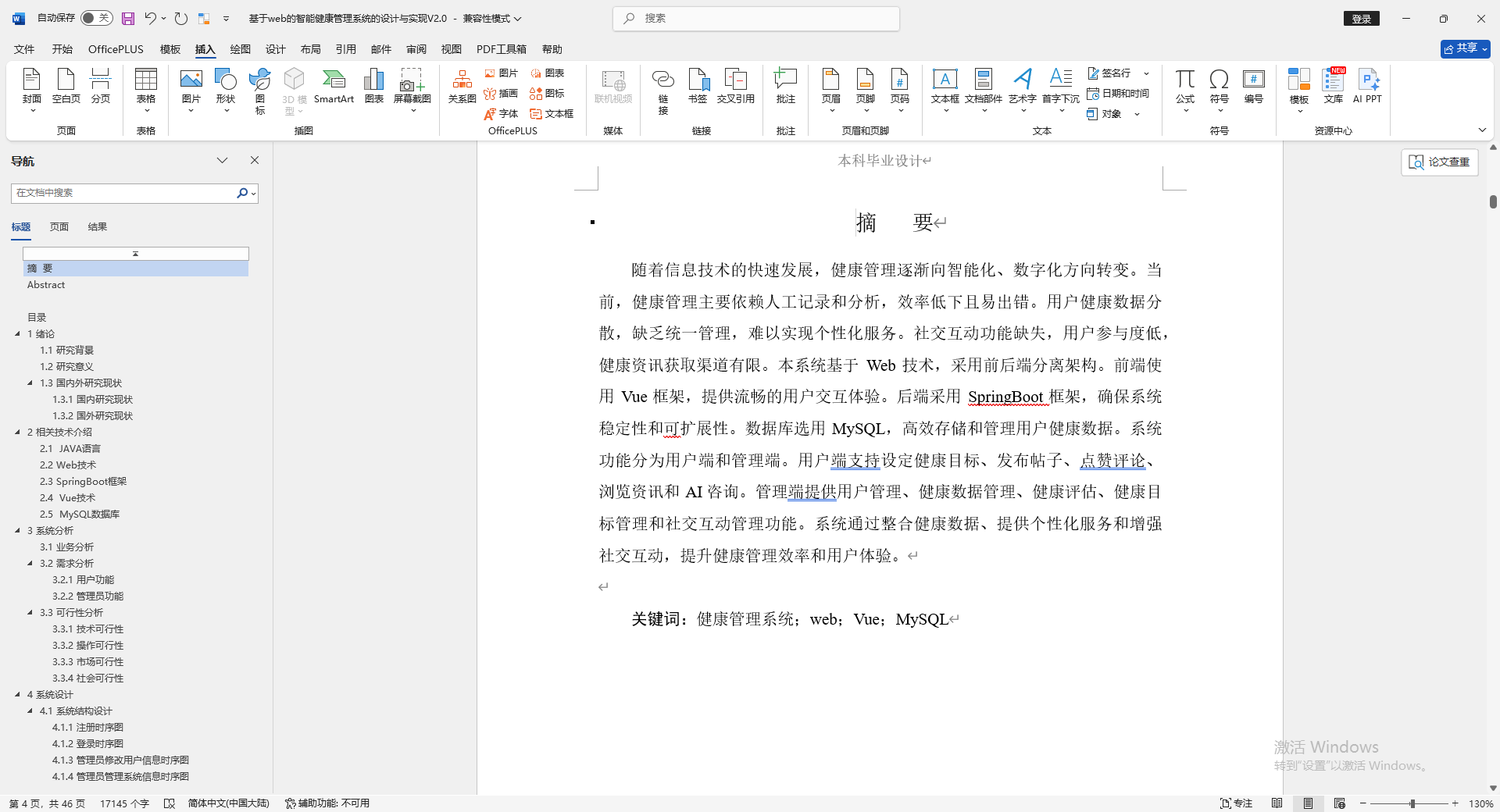
Task: Open the Symbol (符号) menu
Action: tap(1220, 90)
